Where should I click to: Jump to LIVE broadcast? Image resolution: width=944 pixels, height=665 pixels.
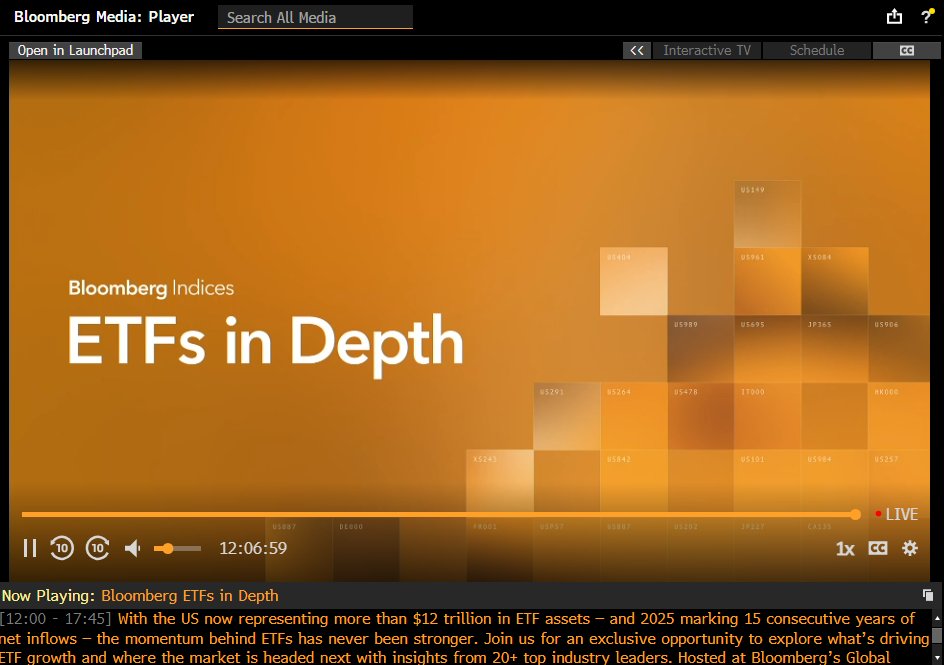point(896,514)
